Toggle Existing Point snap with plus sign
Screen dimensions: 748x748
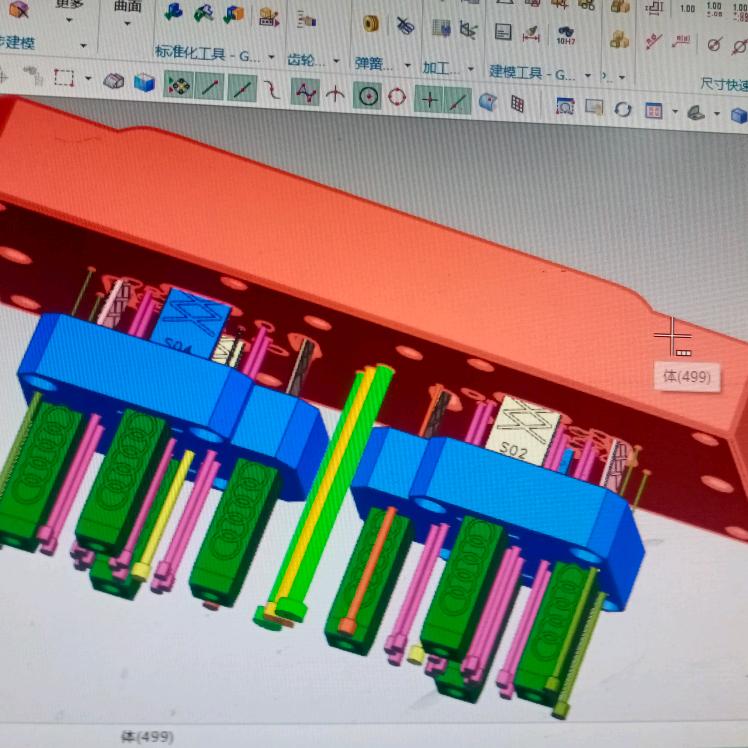point(429,99)
